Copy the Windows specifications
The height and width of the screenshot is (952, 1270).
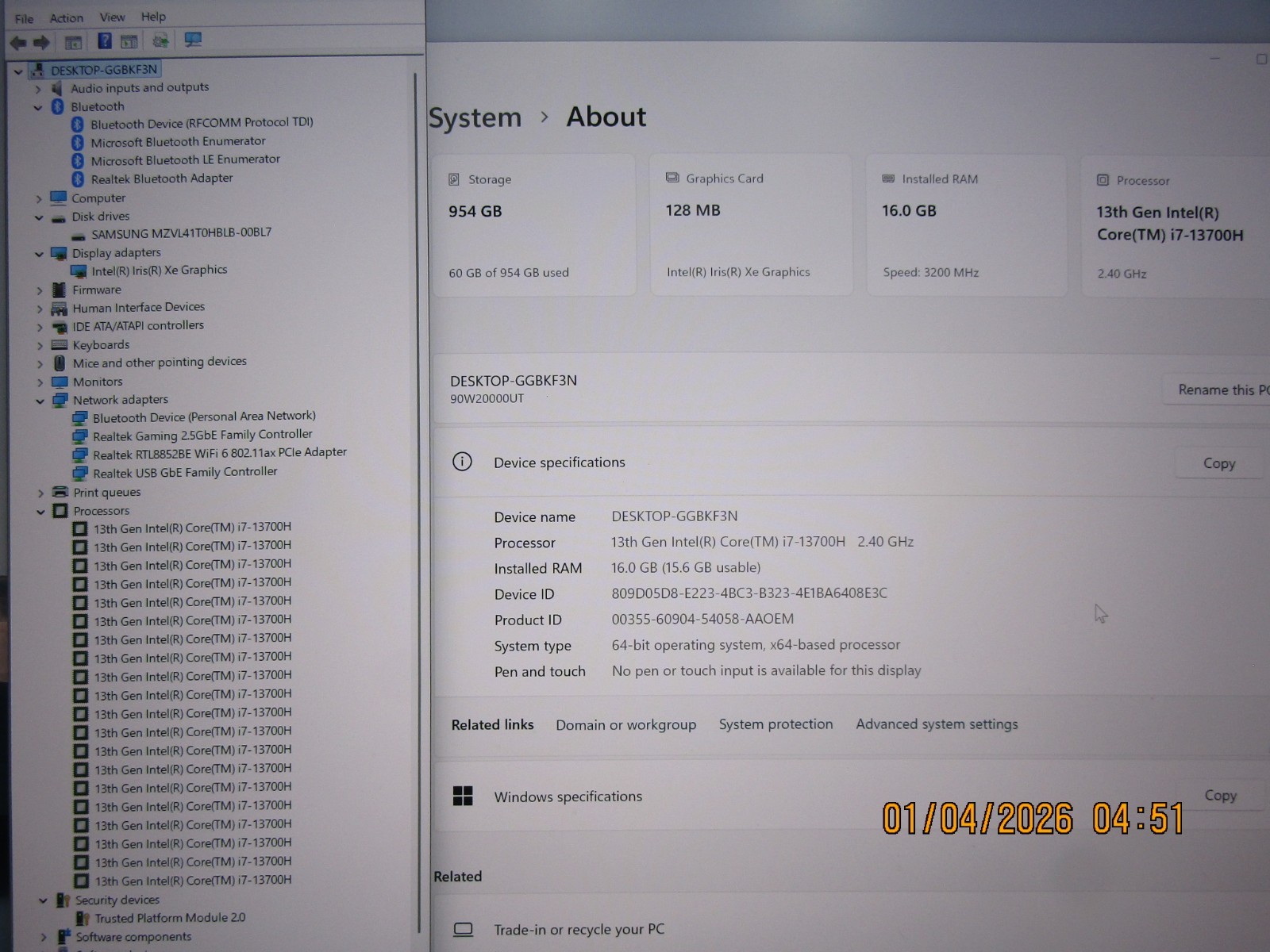click(x=1221, y=795)
